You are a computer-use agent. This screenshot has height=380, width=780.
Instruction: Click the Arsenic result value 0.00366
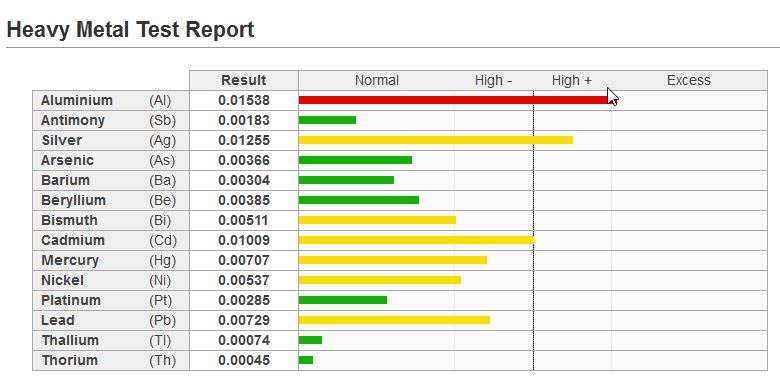(244, 160)
